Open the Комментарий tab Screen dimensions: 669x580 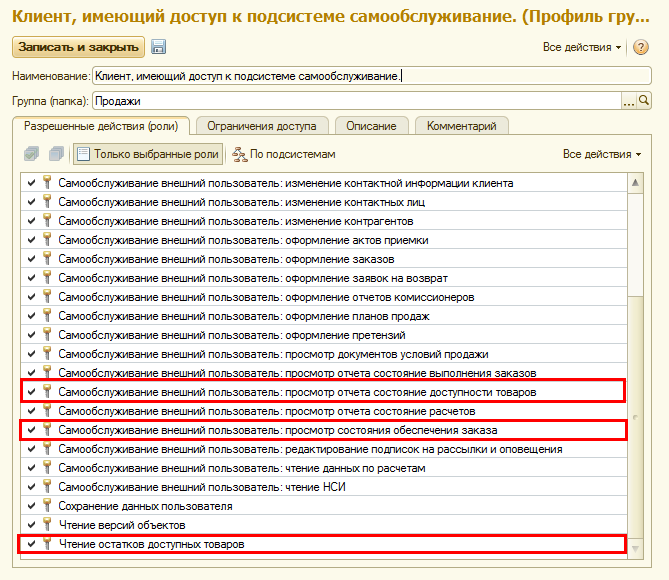pyautogui.click(x=461, y=126)
